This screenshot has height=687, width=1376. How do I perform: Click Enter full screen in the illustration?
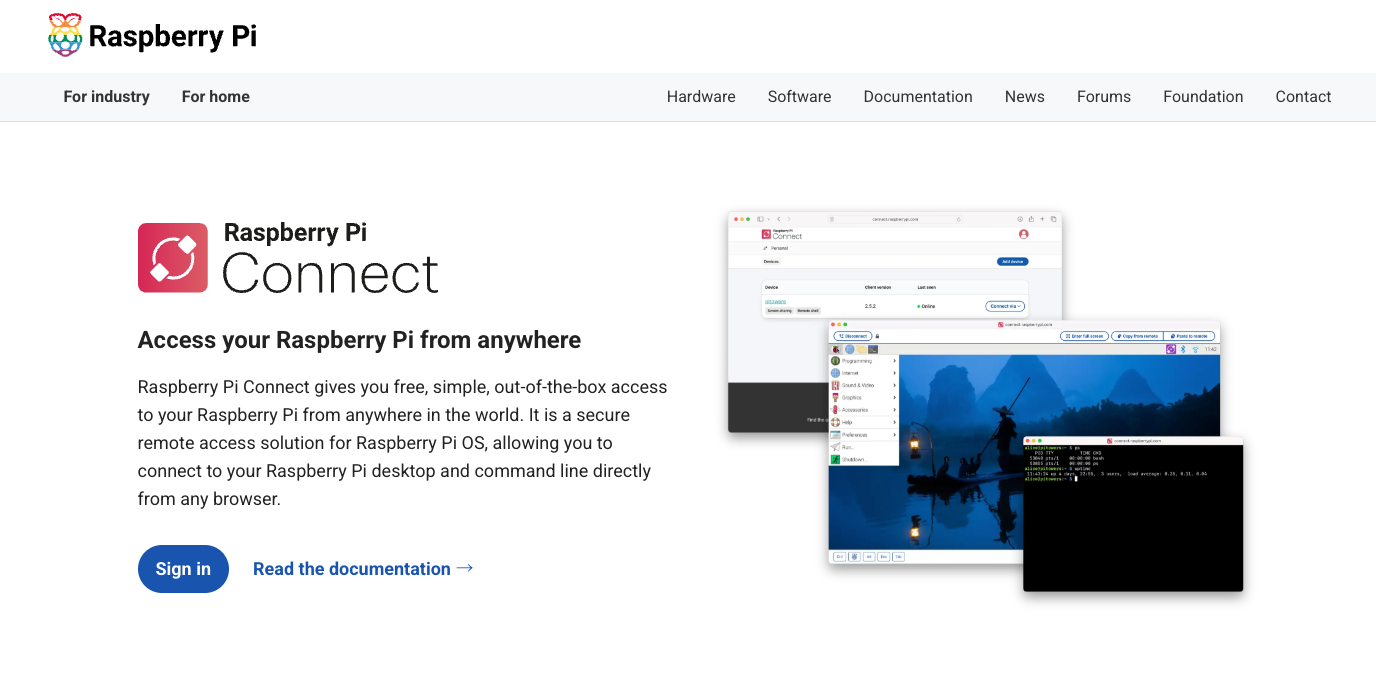[x=1083, y=336]
